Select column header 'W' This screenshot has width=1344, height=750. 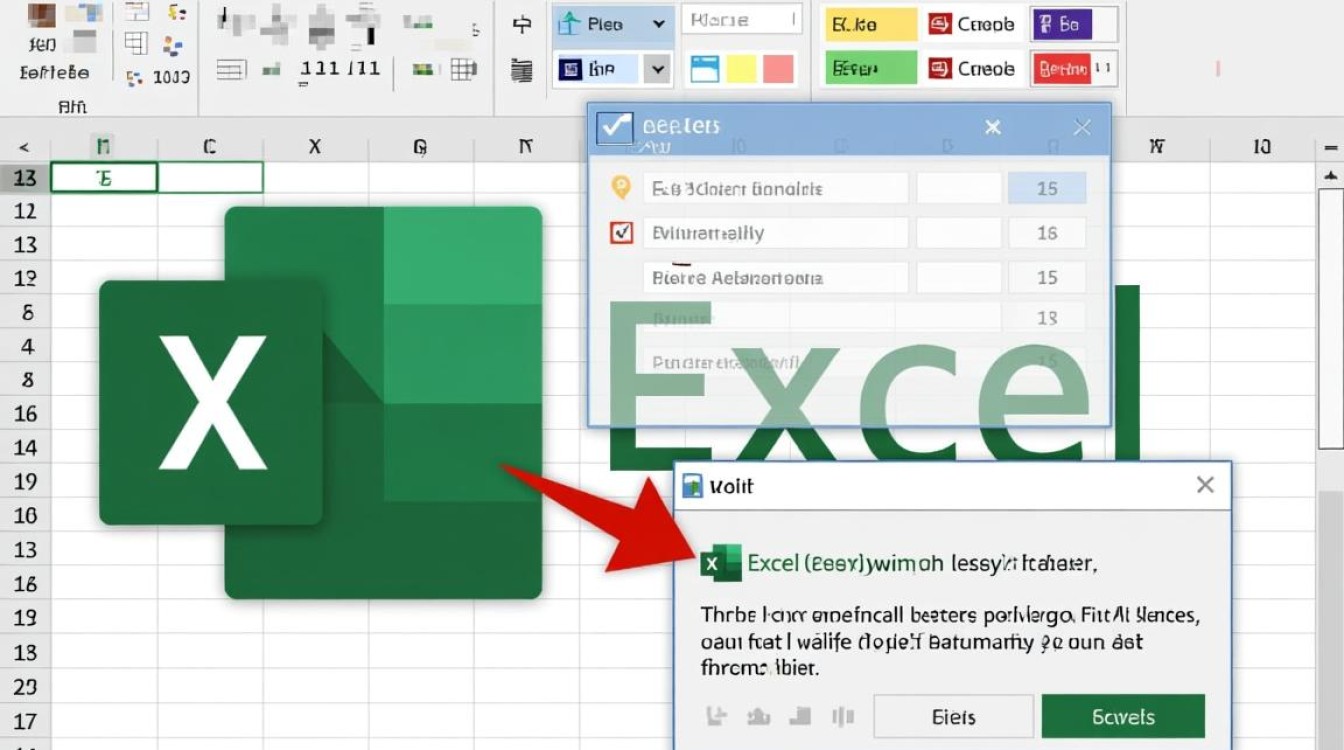coord(1157,147)
